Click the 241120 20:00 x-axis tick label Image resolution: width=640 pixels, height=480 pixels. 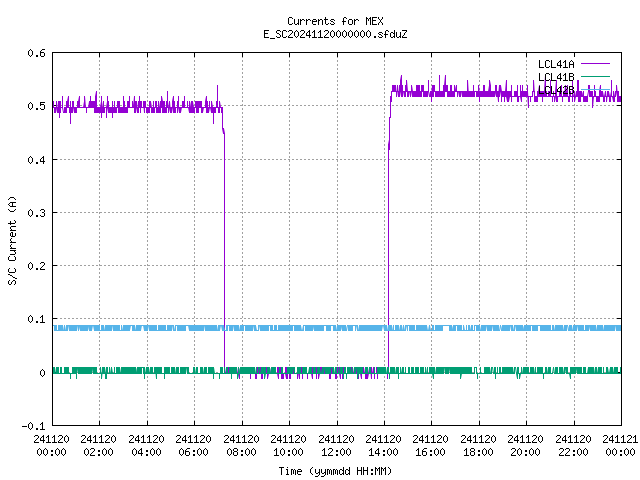[x=525, y=446]
